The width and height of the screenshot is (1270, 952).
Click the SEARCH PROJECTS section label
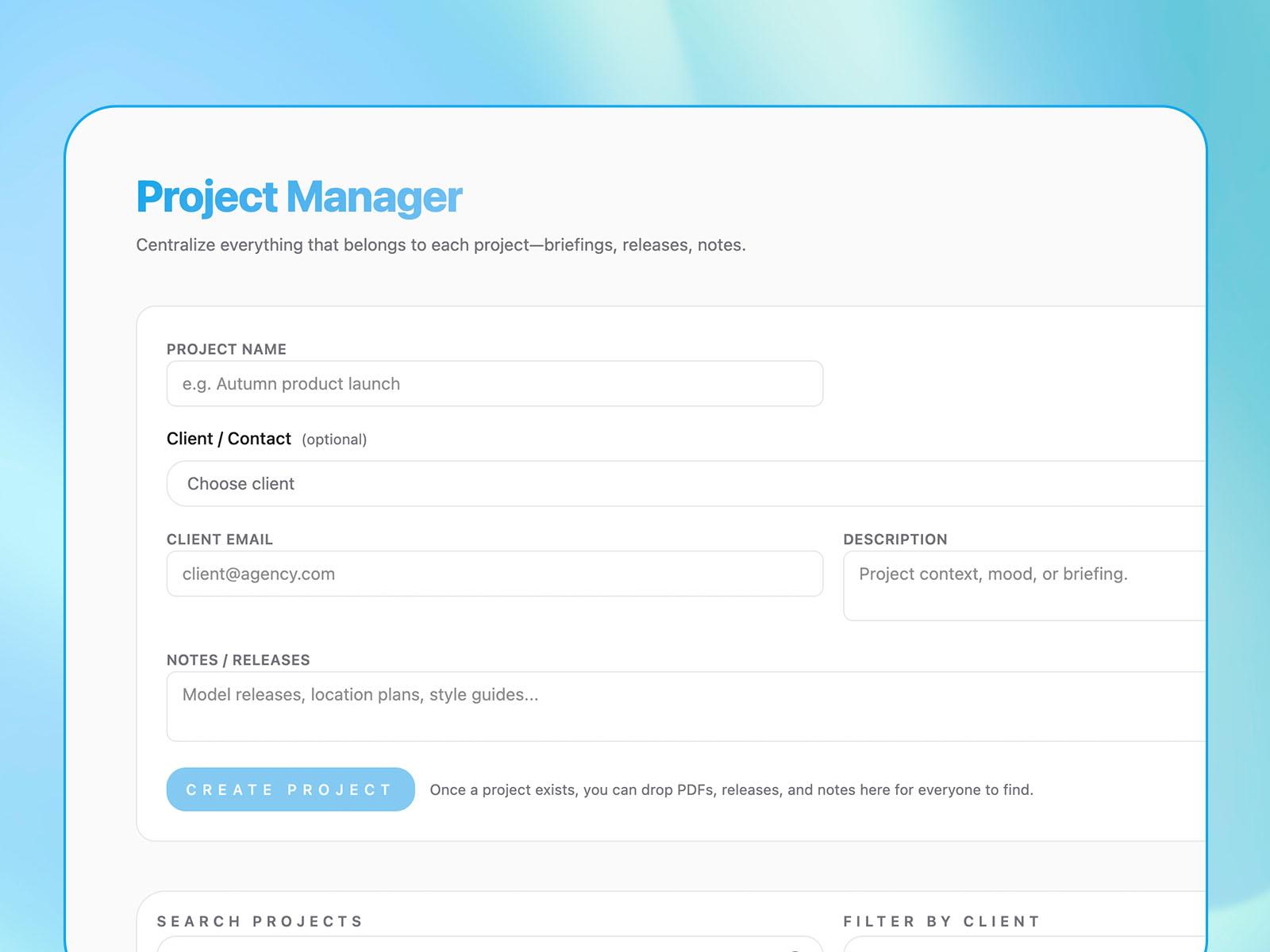[260, 922]
